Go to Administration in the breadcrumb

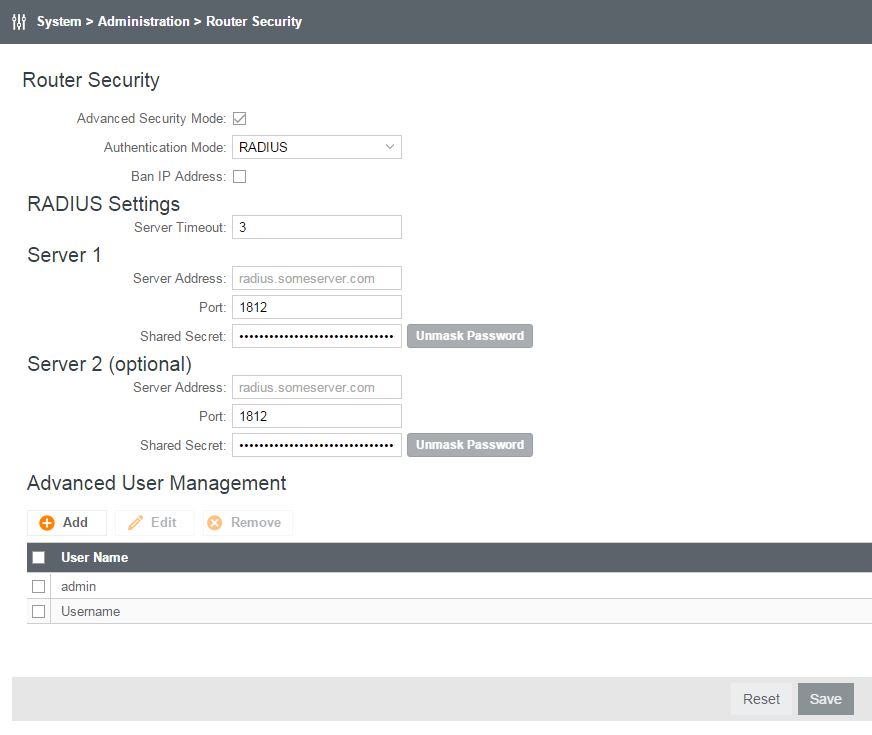(143, 22)
